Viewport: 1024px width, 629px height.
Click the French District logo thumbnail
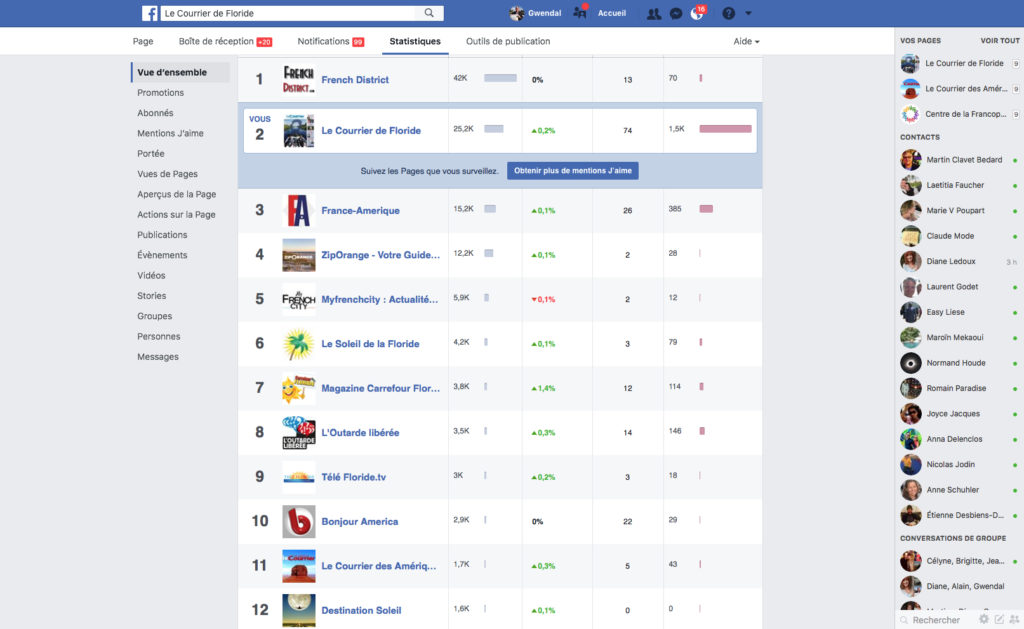click(x=298, y=80)
